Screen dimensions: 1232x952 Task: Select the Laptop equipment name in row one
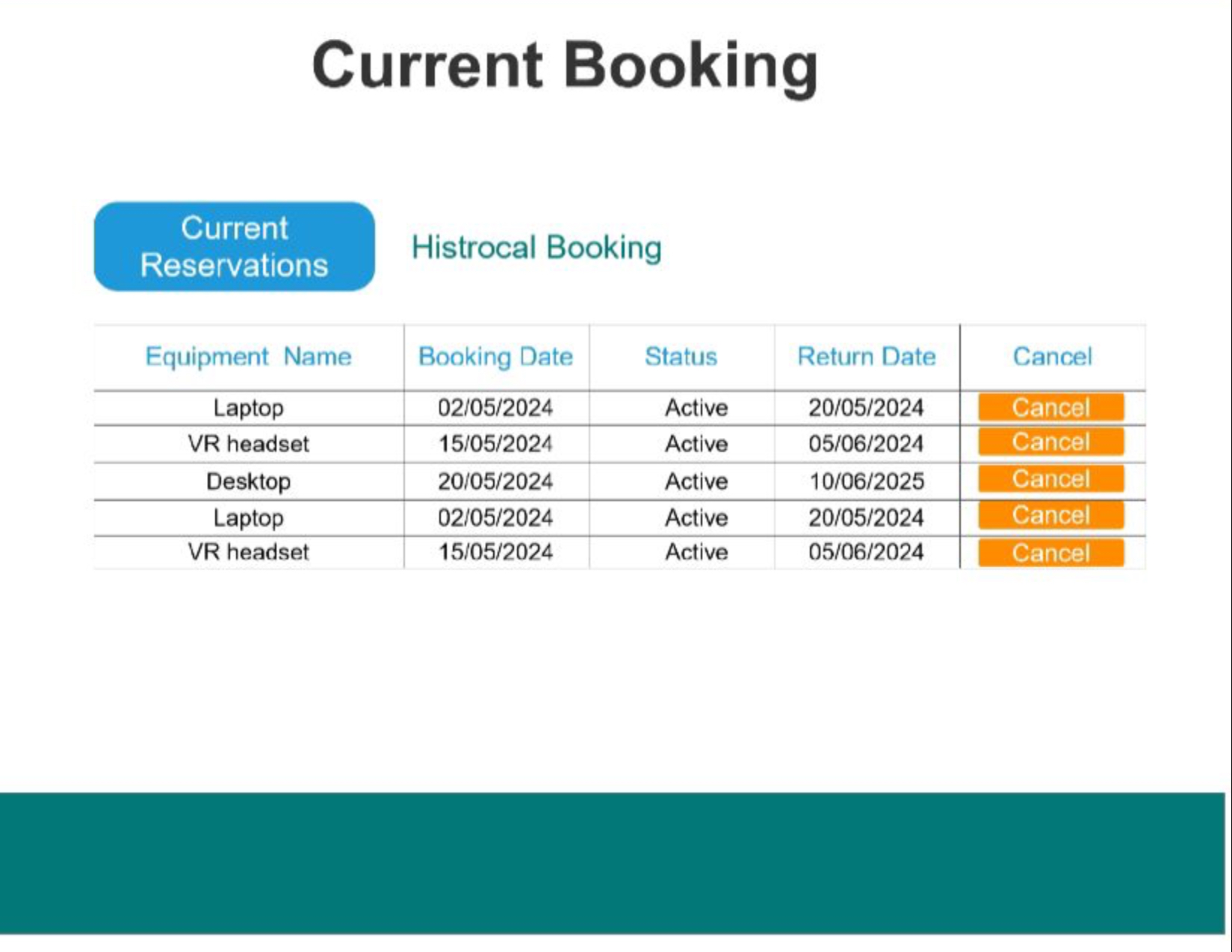pyautogui.click(x=248, y=408)
